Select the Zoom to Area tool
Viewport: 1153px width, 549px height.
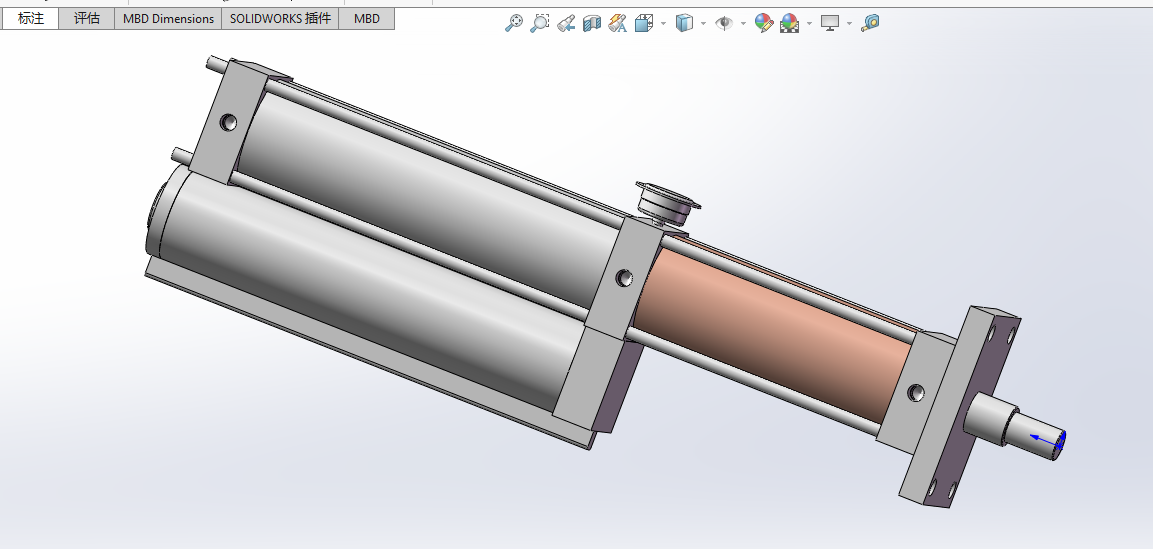pyautogui.click(x=540, y=23)
